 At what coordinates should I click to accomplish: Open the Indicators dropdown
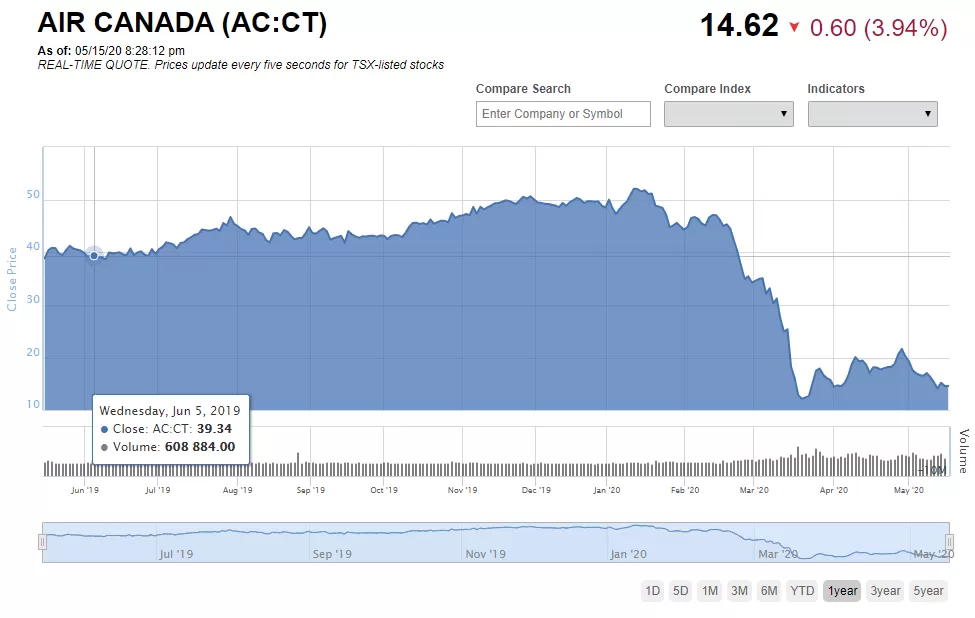(872, 114)
